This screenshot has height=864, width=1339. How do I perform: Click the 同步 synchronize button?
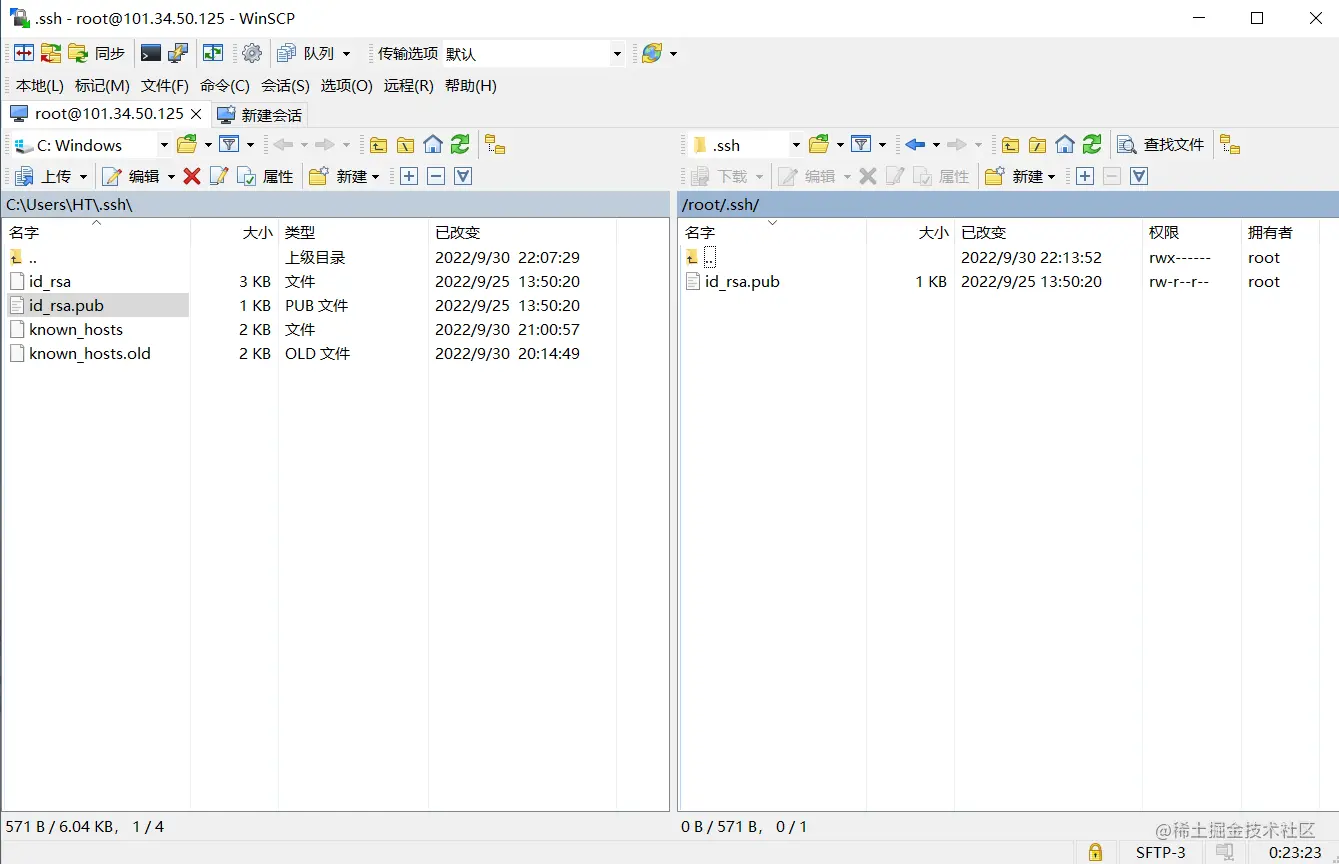tap(97, 53)
